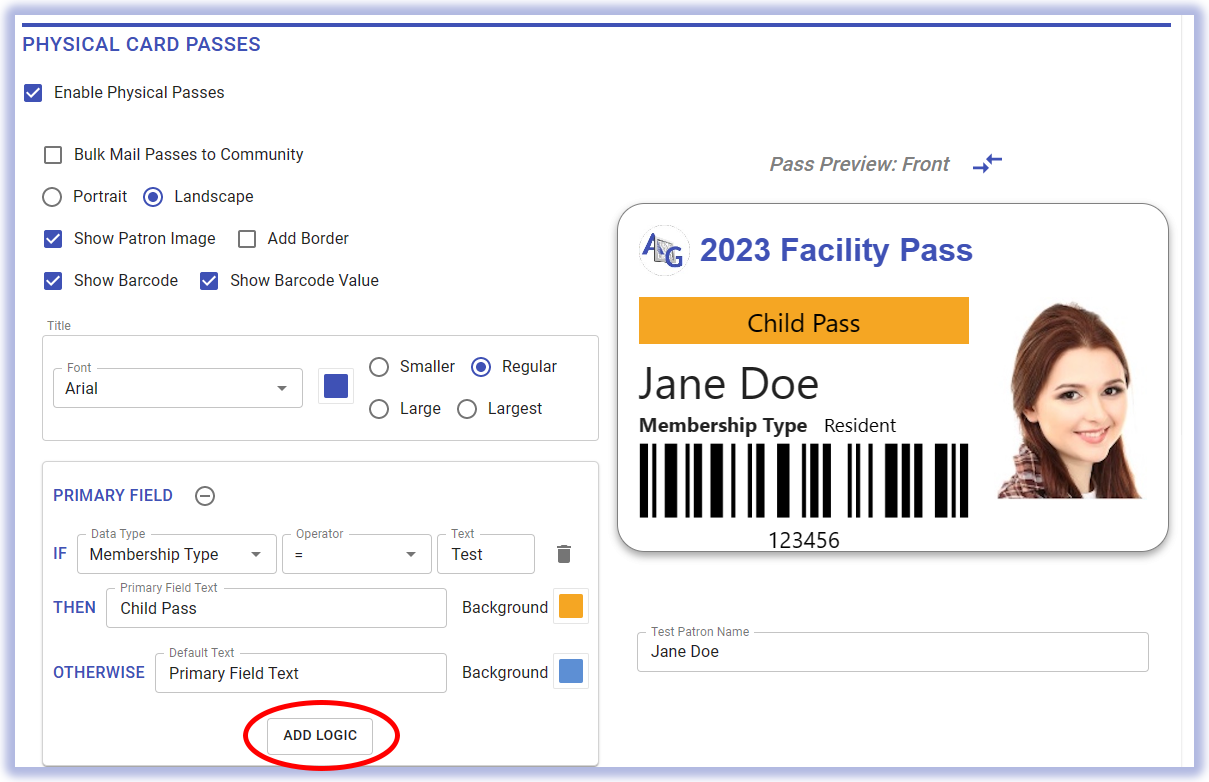Click the AG logo on the pass preview
Screen dimensions: 1209x782
663,250
